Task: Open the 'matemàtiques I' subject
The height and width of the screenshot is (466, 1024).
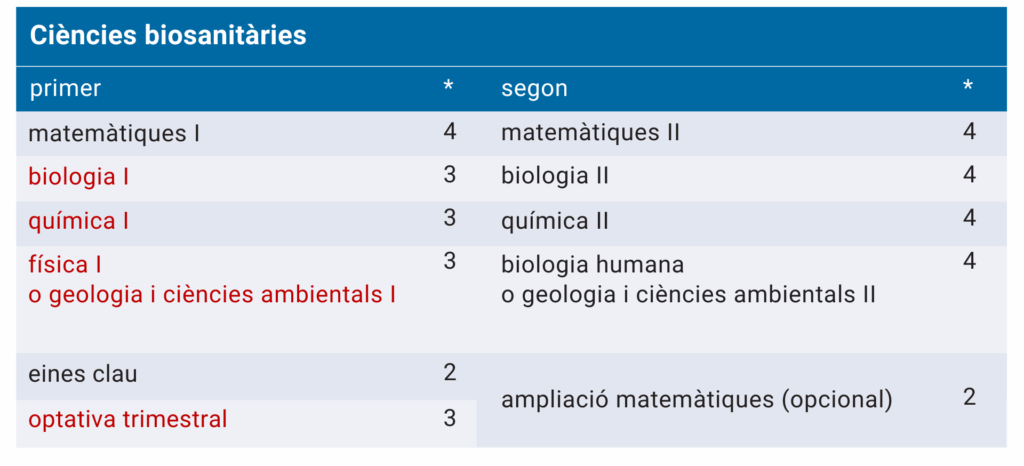Action: click(x=114, y=133)
